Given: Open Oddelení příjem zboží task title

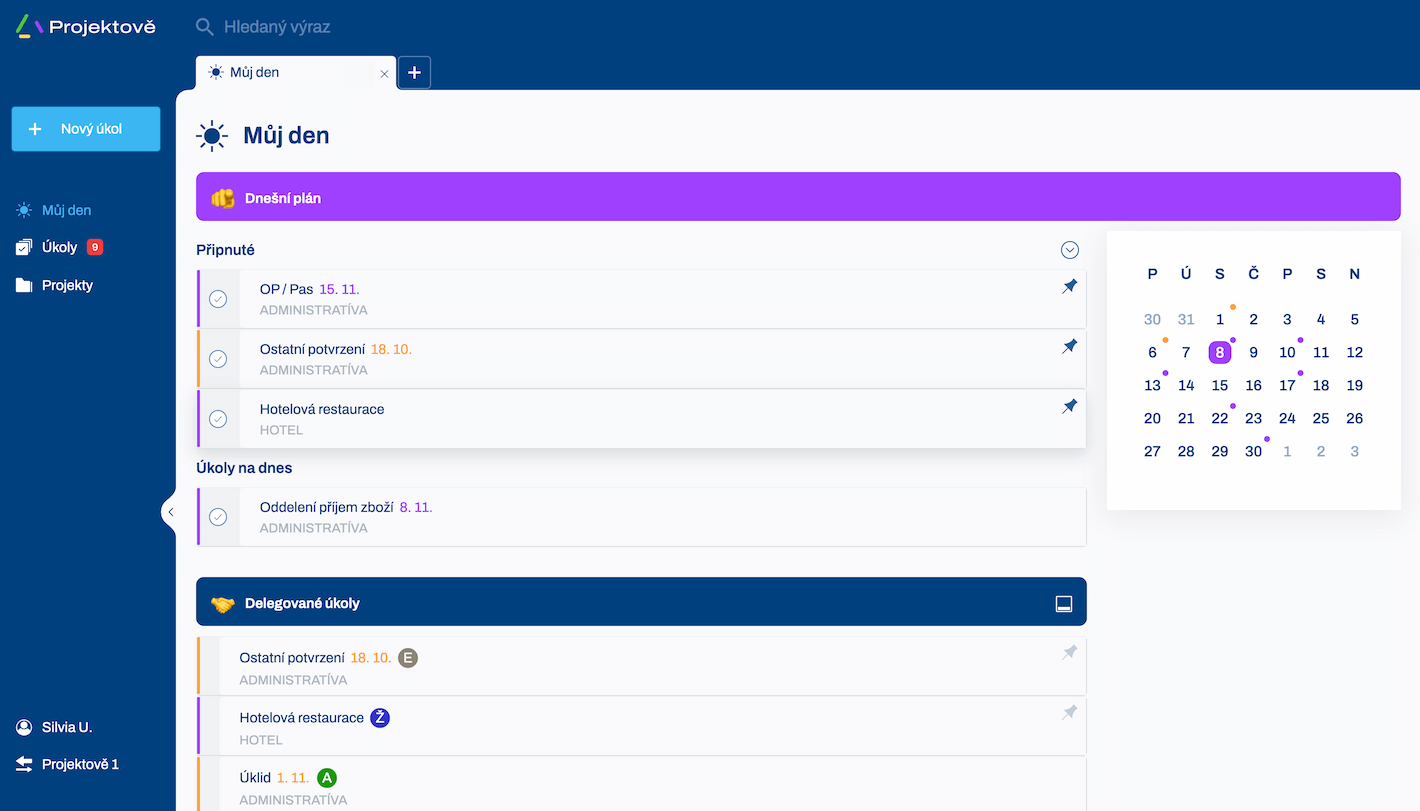Looking at the screenshot, I should [327, 507].
